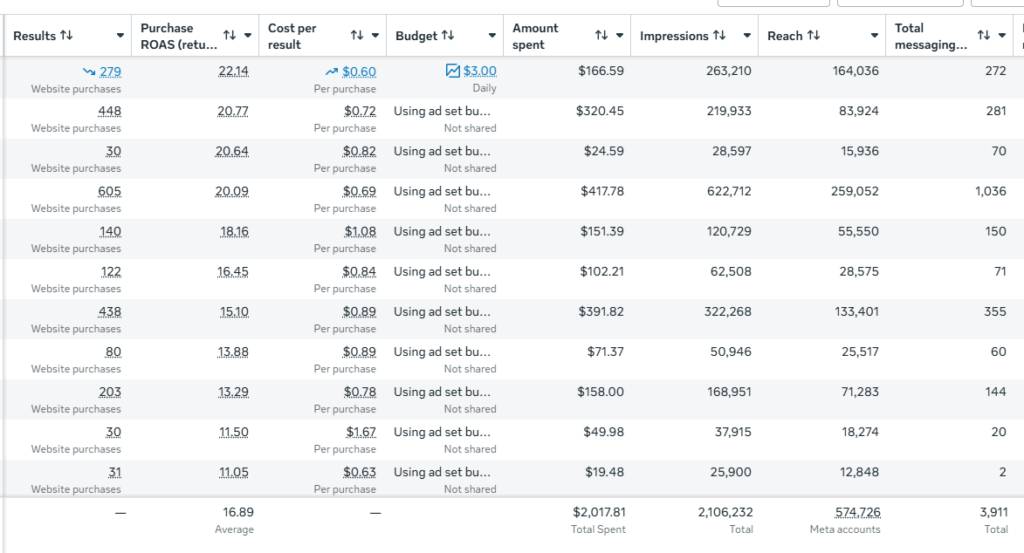Select the 1,036 total messaging cell

click(x=991, y=191)
